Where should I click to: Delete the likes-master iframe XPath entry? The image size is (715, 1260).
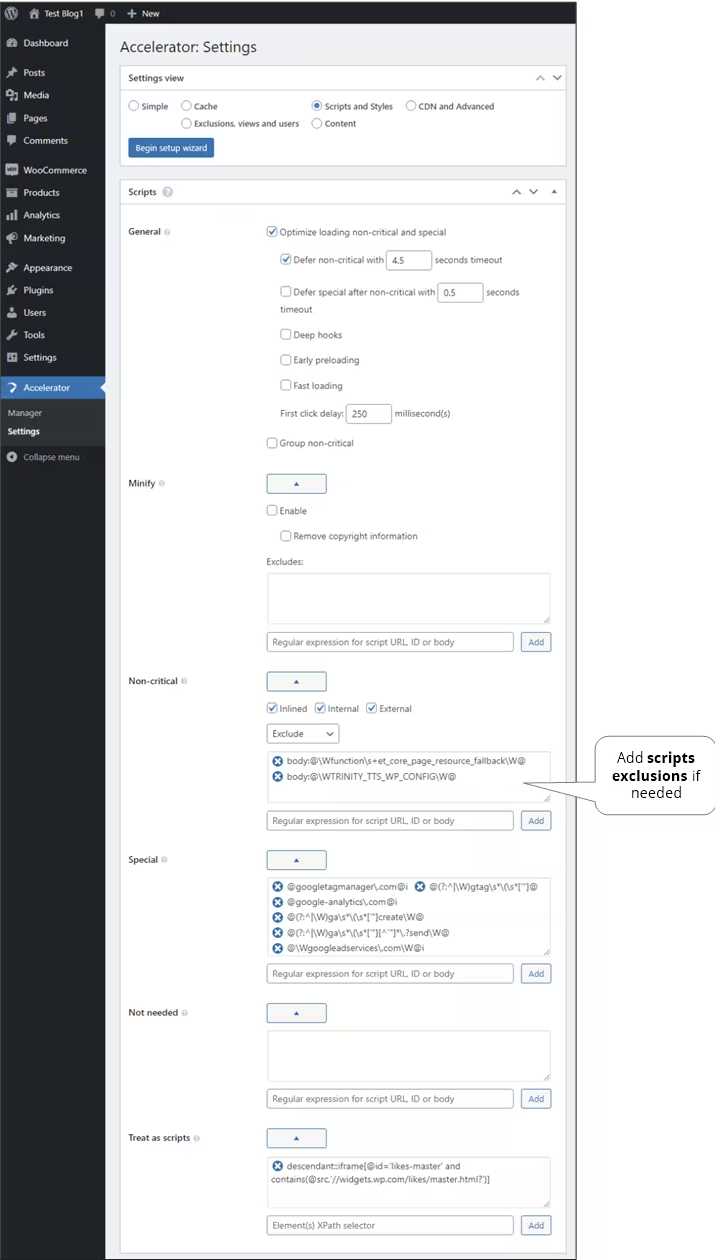(277, 1167)
